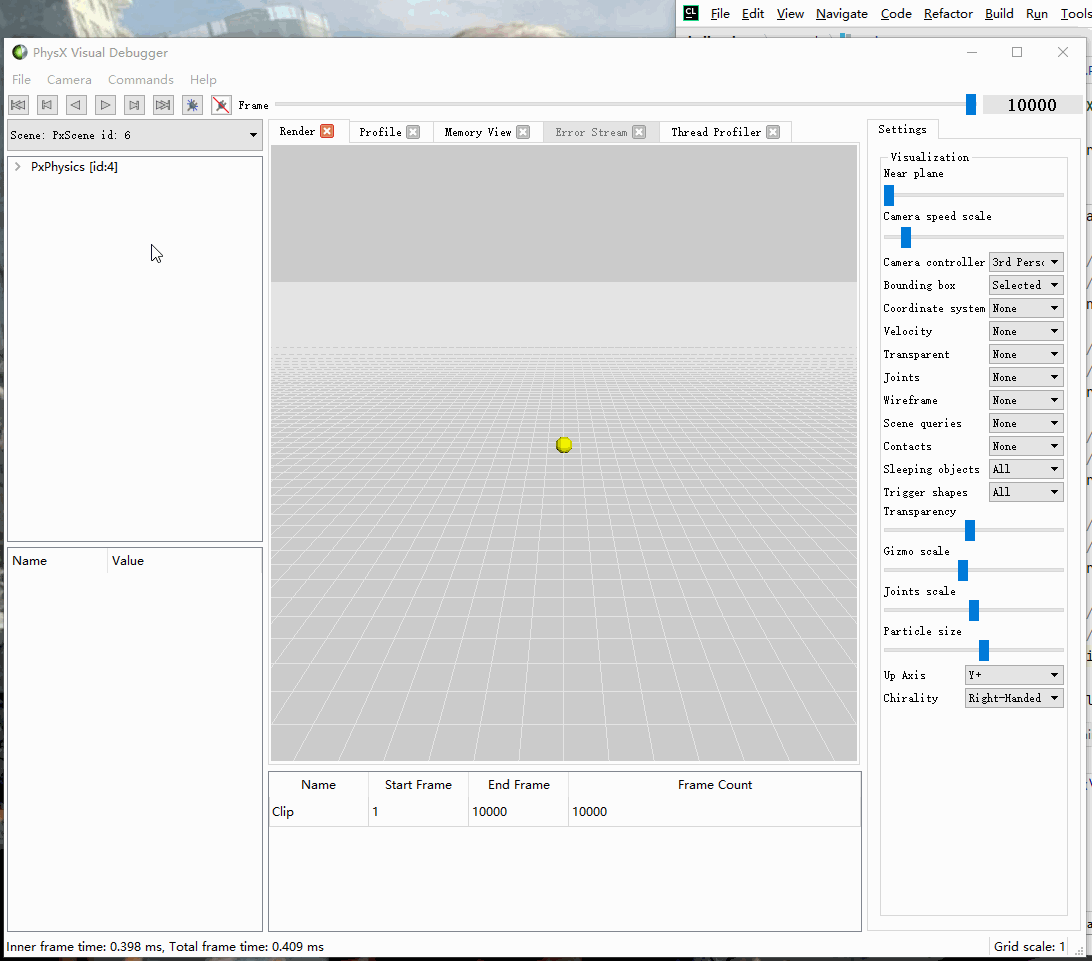Image resolution: width=1092 pixels, height=961 pixels.
Task: Open the Camera menu
Action: point(69,79)
